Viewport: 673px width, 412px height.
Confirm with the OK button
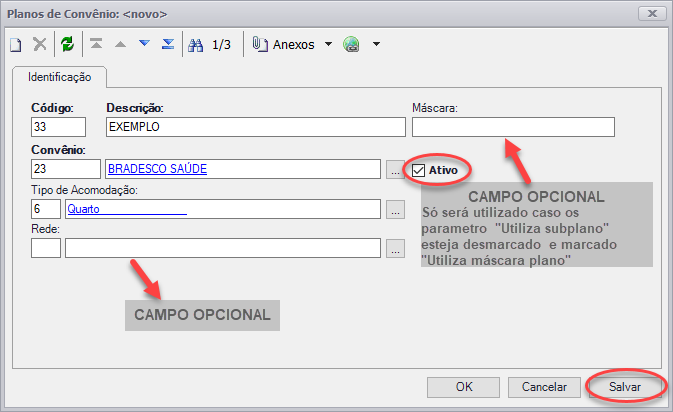pyautogui.click(x=464, y=387)
